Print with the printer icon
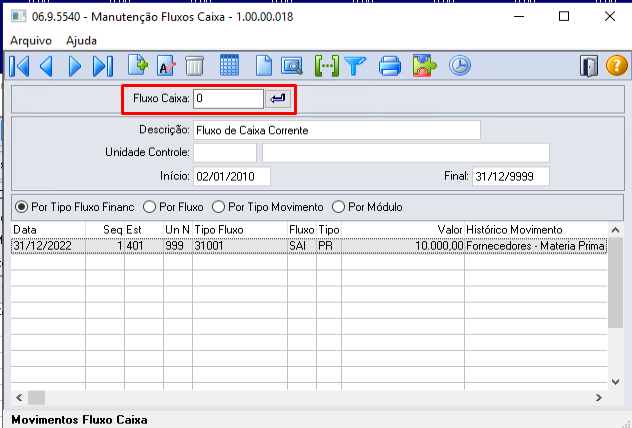Viewport: 632px width, 428px height. 390,66
